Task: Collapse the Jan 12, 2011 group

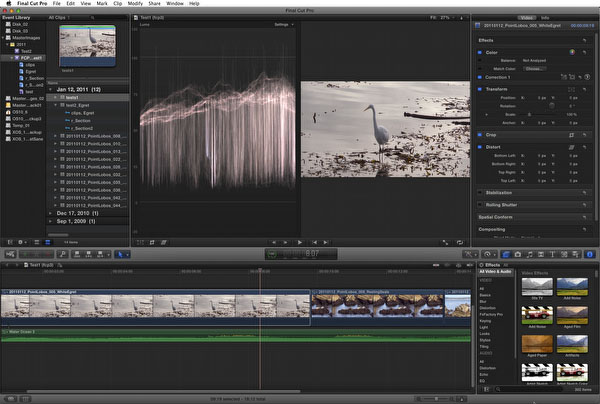Action: tap(51, 90)
